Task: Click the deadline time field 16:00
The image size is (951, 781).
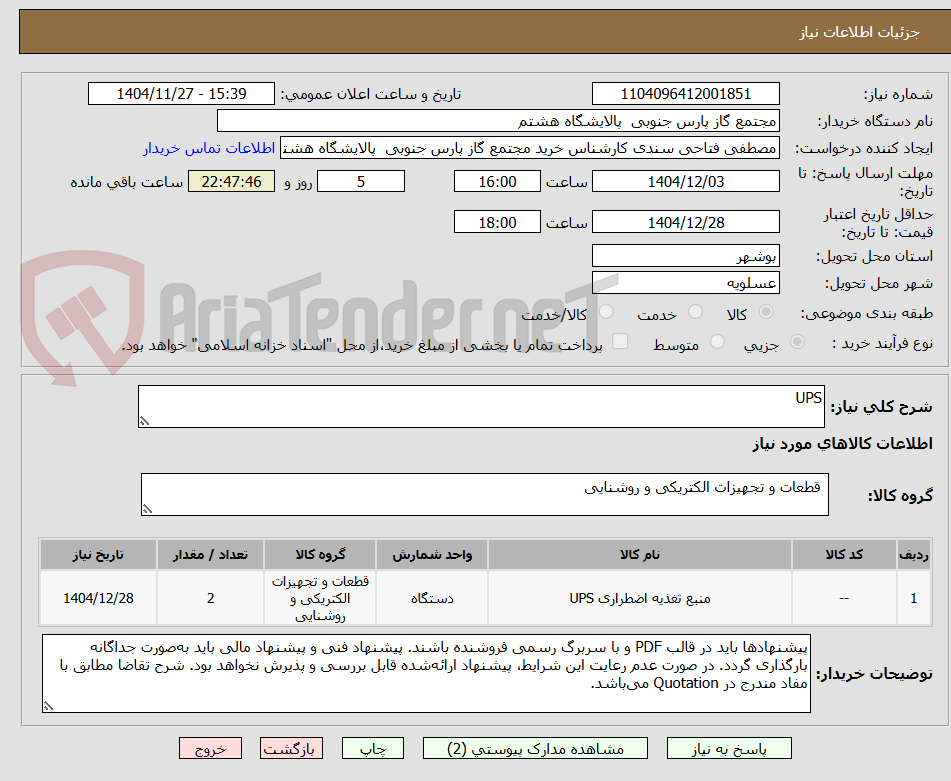Action: pos(497,181)
